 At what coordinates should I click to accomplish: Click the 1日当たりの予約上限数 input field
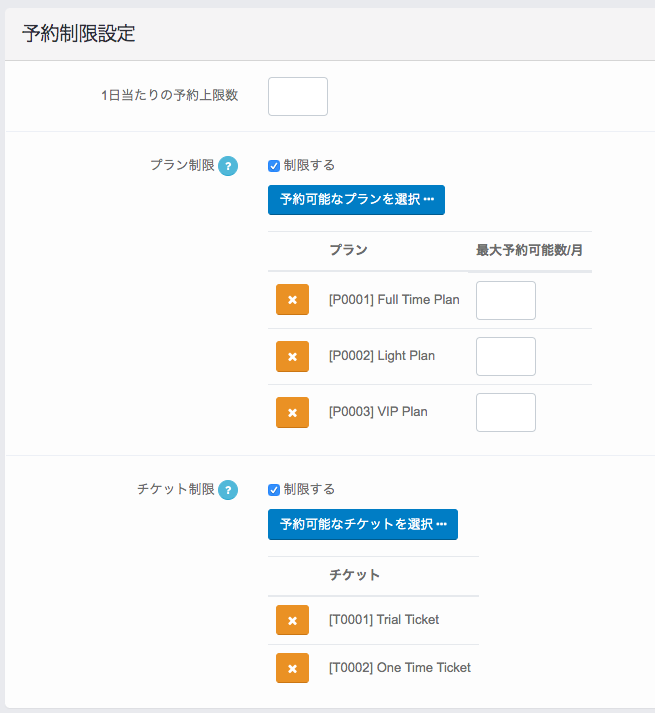click(x=298, y=96)
